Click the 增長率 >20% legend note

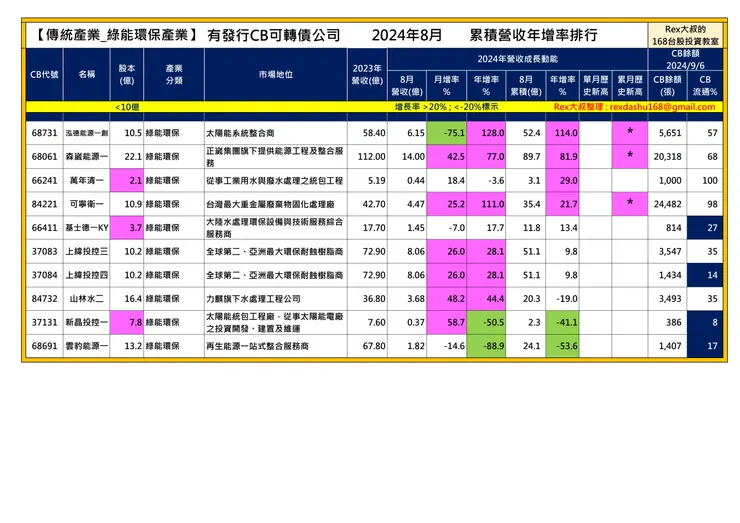click(446, 107)
